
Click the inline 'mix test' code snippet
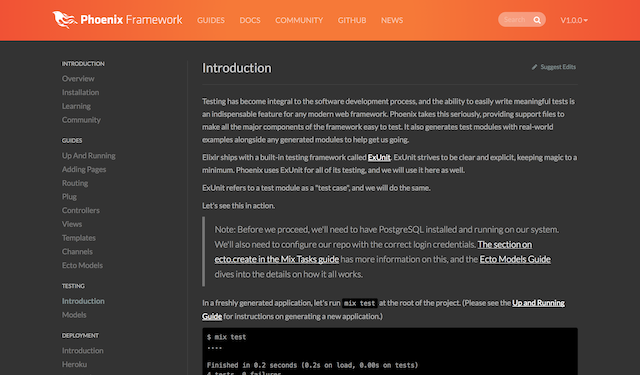point(359,303)
